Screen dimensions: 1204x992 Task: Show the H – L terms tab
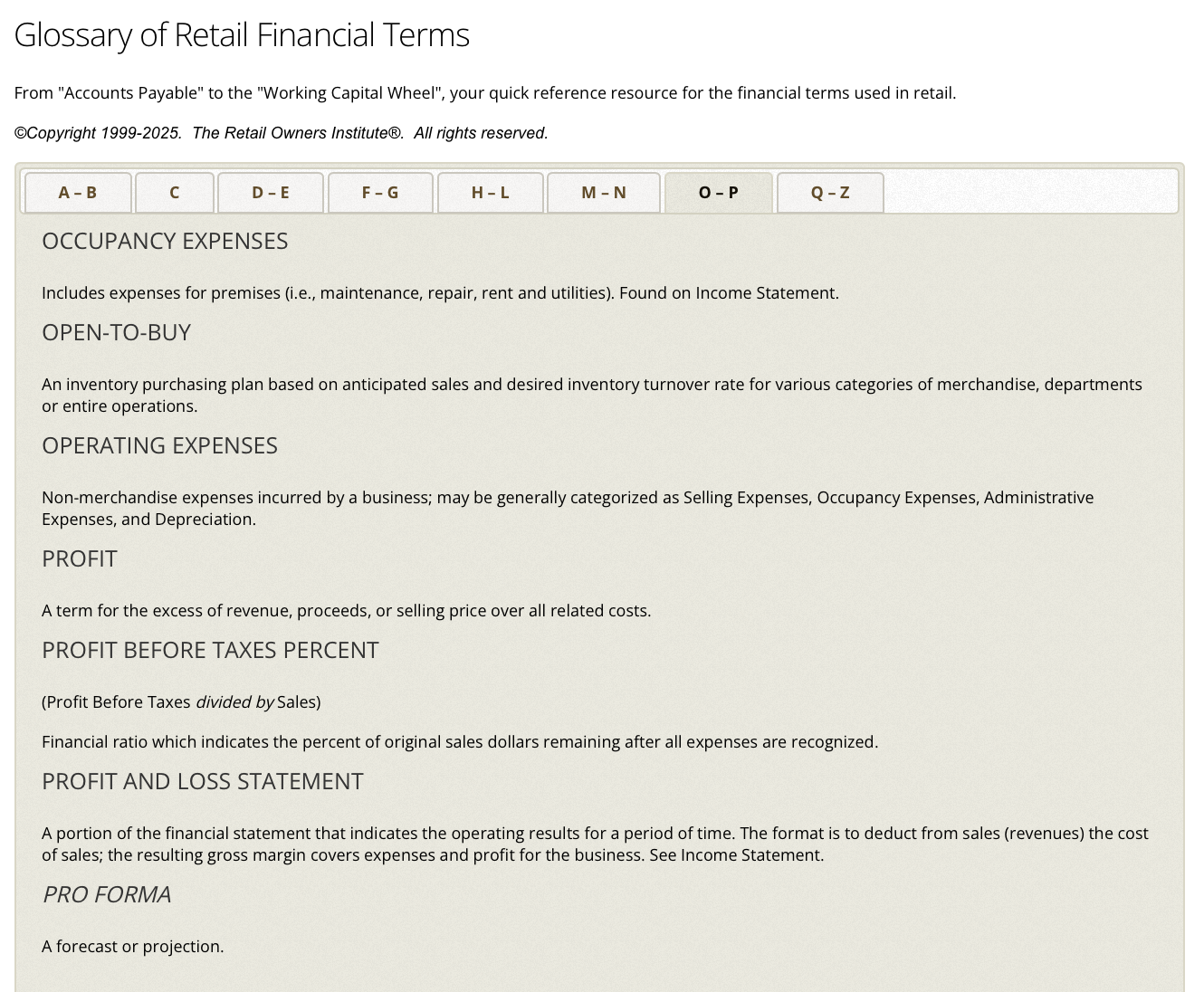coord(491,193)
